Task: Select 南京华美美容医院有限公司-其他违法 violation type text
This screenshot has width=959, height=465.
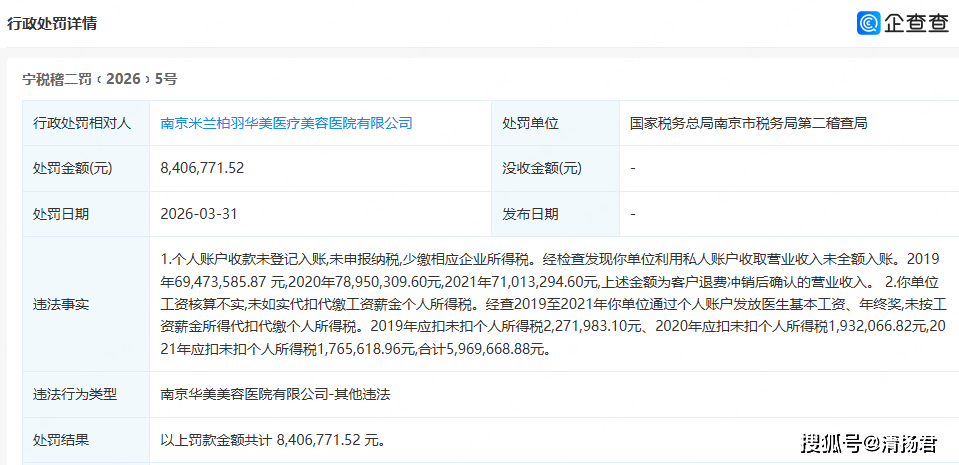Action: pyautogui.click(x=275, y=394)
